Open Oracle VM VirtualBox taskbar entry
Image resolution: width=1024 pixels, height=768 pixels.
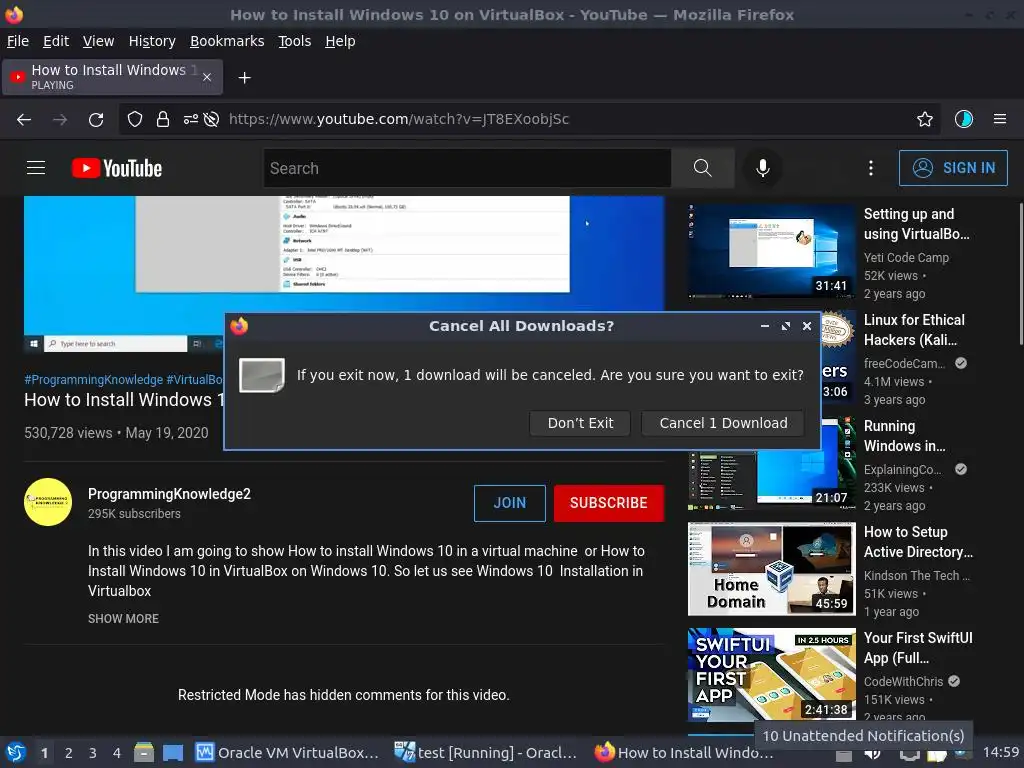point(287,753)
